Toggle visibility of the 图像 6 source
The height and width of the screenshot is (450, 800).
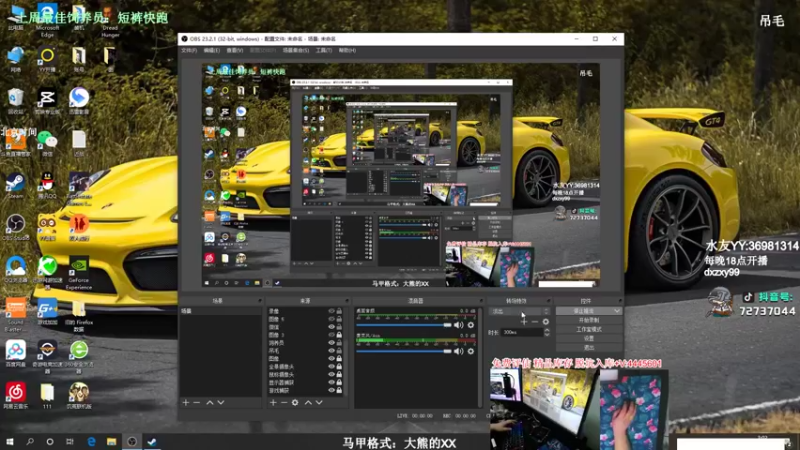coord(332,319)
